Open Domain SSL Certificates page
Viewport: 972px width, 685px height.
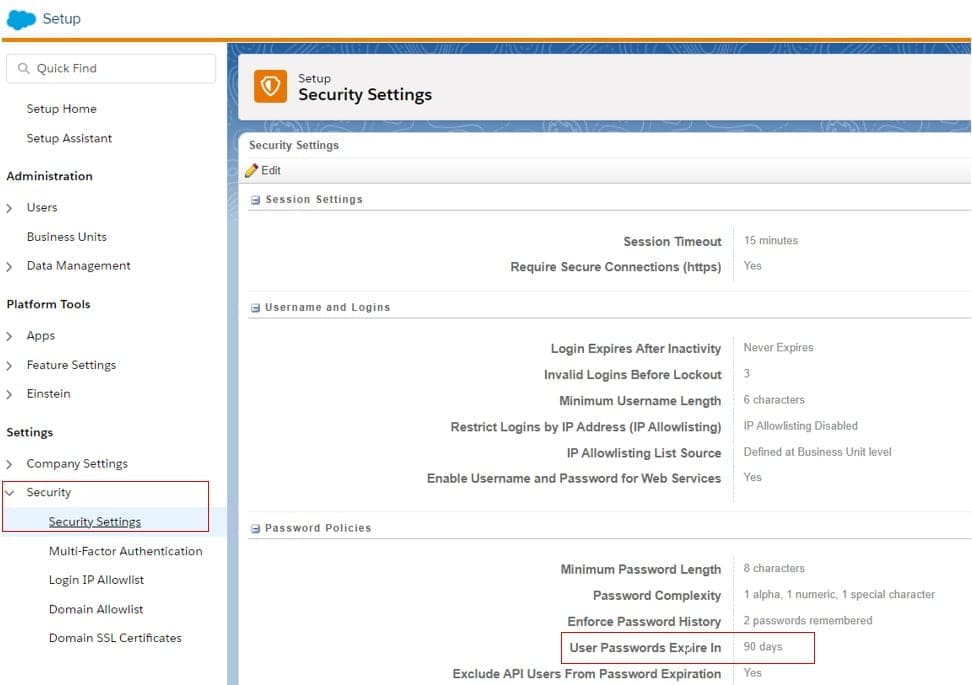[x=115, y=638]
